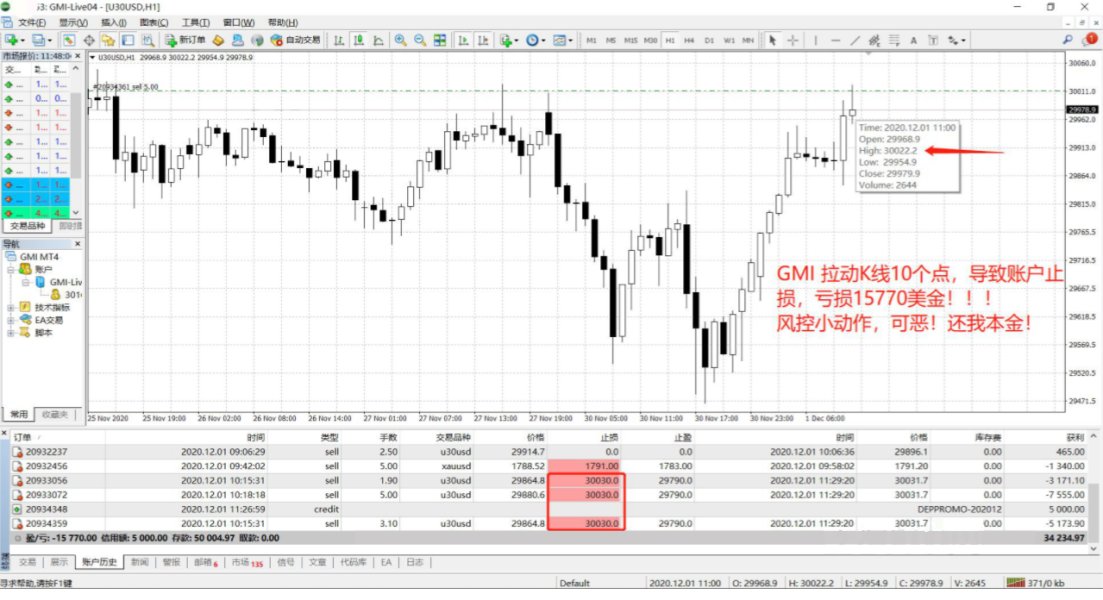This screenshot has height=600, width=1103.
Task: Select the H4 timeframe
Action: (689, 40)
